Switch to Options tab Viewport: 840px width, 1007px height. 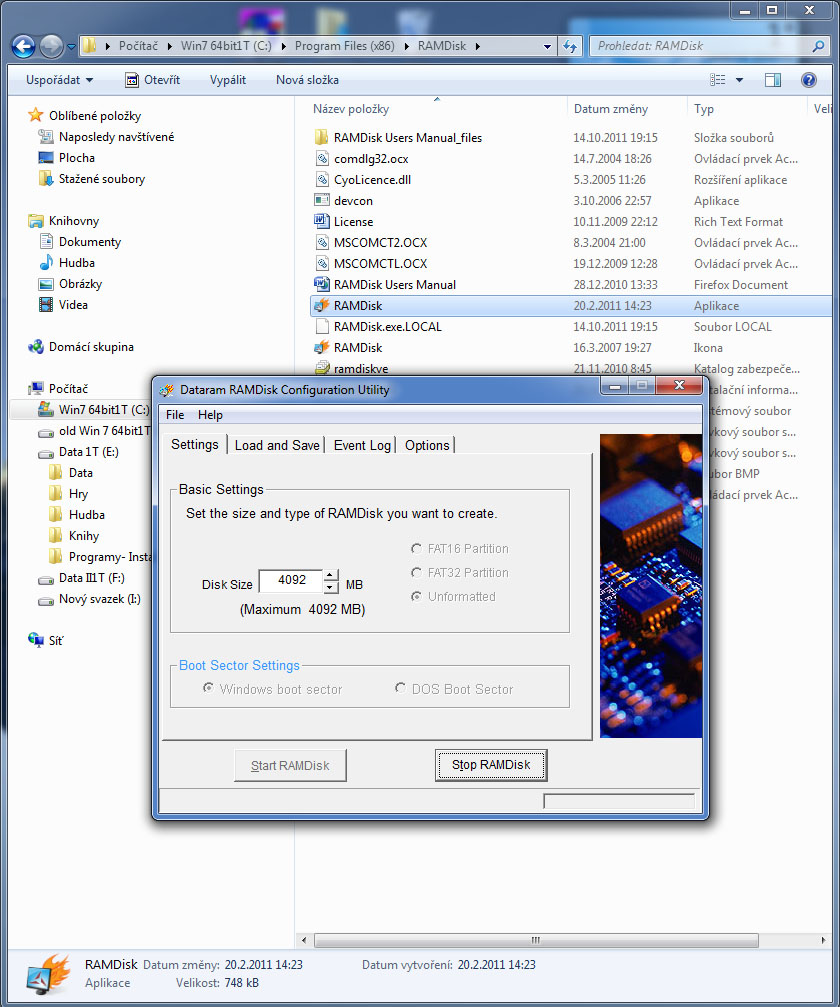pos(427,445)
